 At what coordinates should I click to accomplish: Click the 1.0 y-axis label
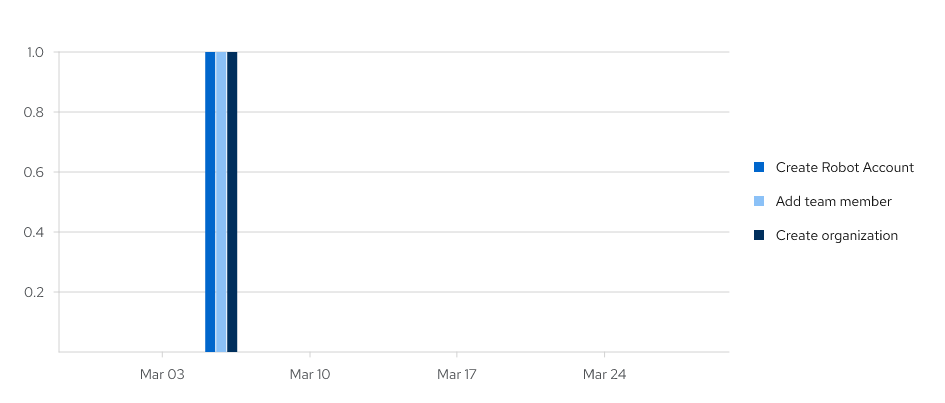[35, 52]
